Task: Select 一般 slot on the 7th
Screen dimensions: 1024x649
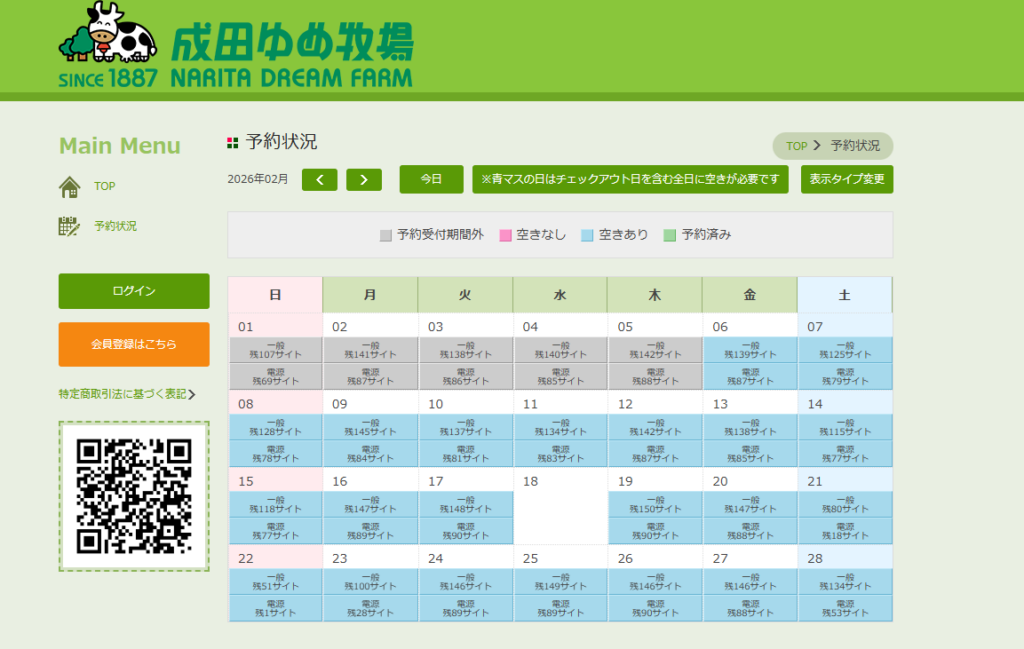Action: pyautogui.click(x=844, y=350)
